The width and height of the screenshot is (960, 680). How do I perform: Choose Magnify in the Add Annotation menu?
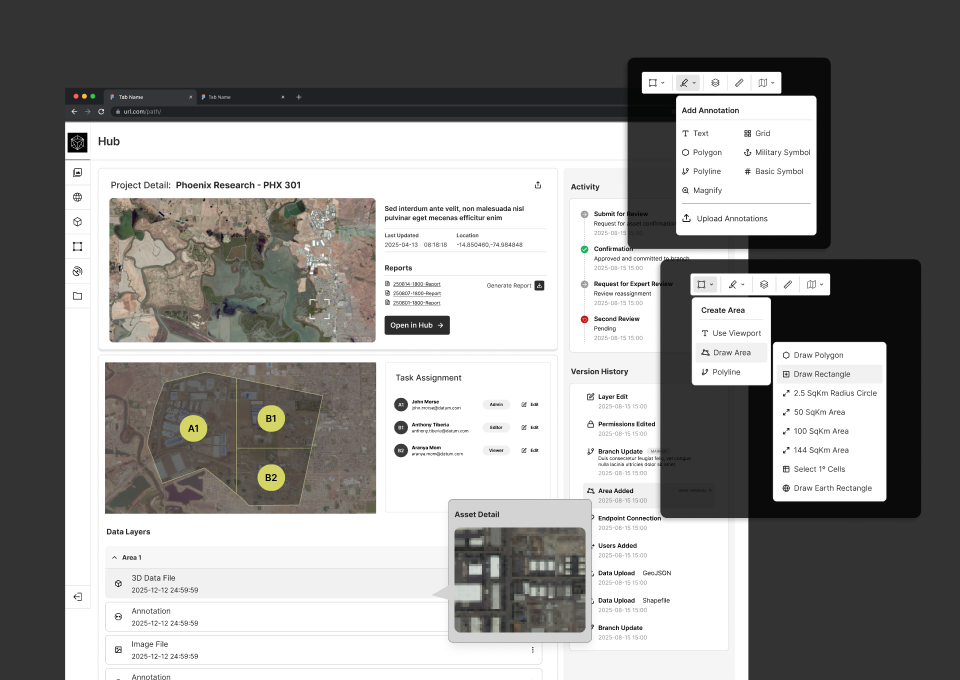pos(702,190)
